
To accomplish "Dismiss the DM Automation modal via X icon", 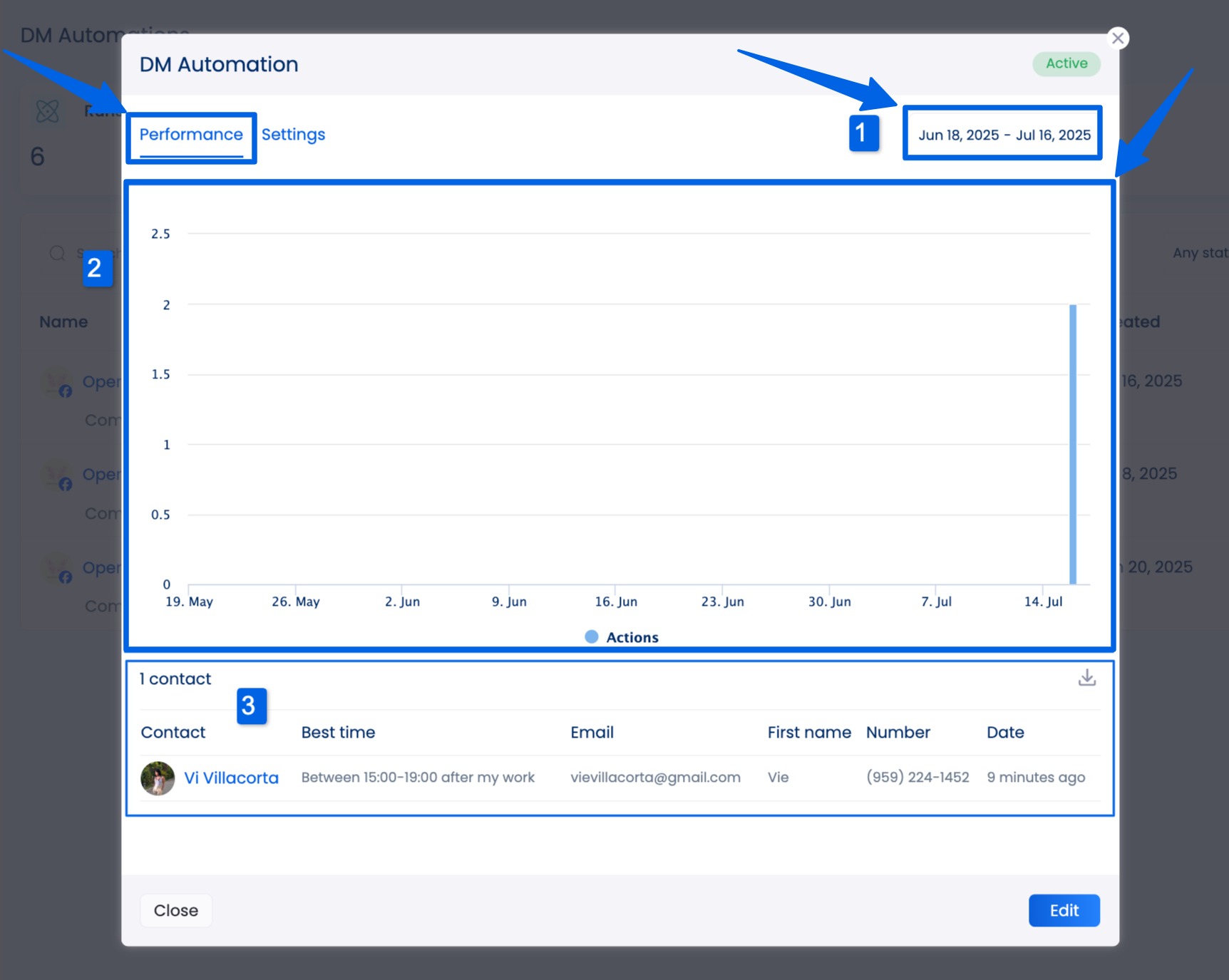I will tap(1118, 38).
